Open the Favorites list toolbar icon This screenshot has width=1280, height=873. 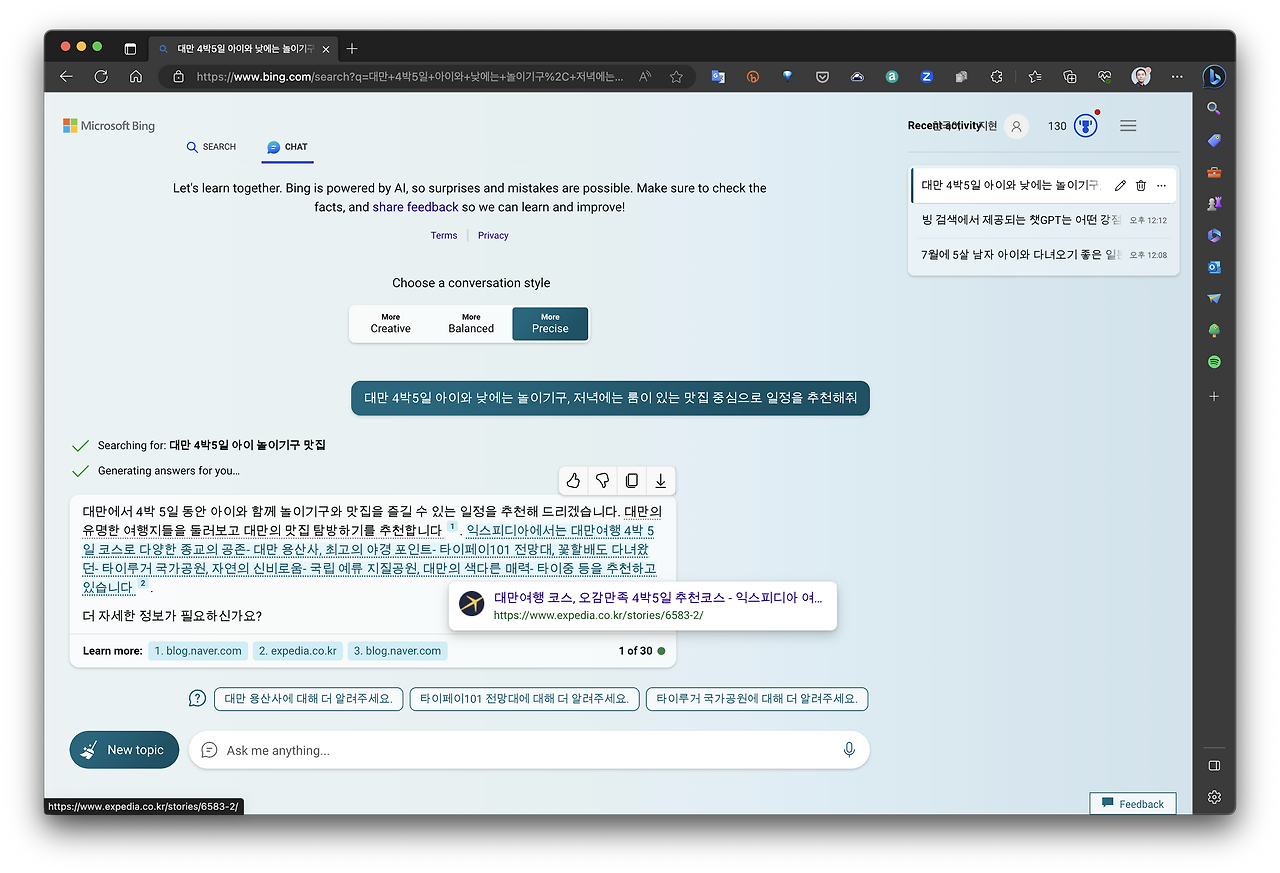pyautogui.click(x=1035, y=77)
